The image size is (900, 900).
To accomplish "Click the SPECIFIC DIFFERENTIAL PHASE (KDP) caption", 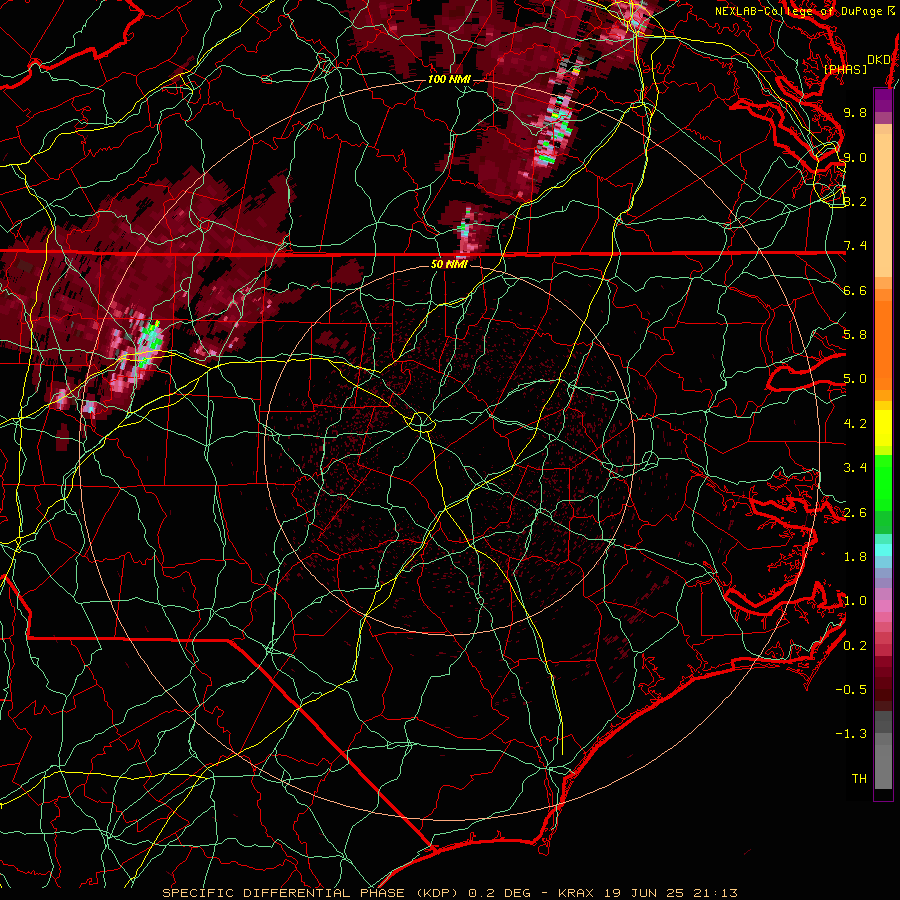I will pos(310,893).
